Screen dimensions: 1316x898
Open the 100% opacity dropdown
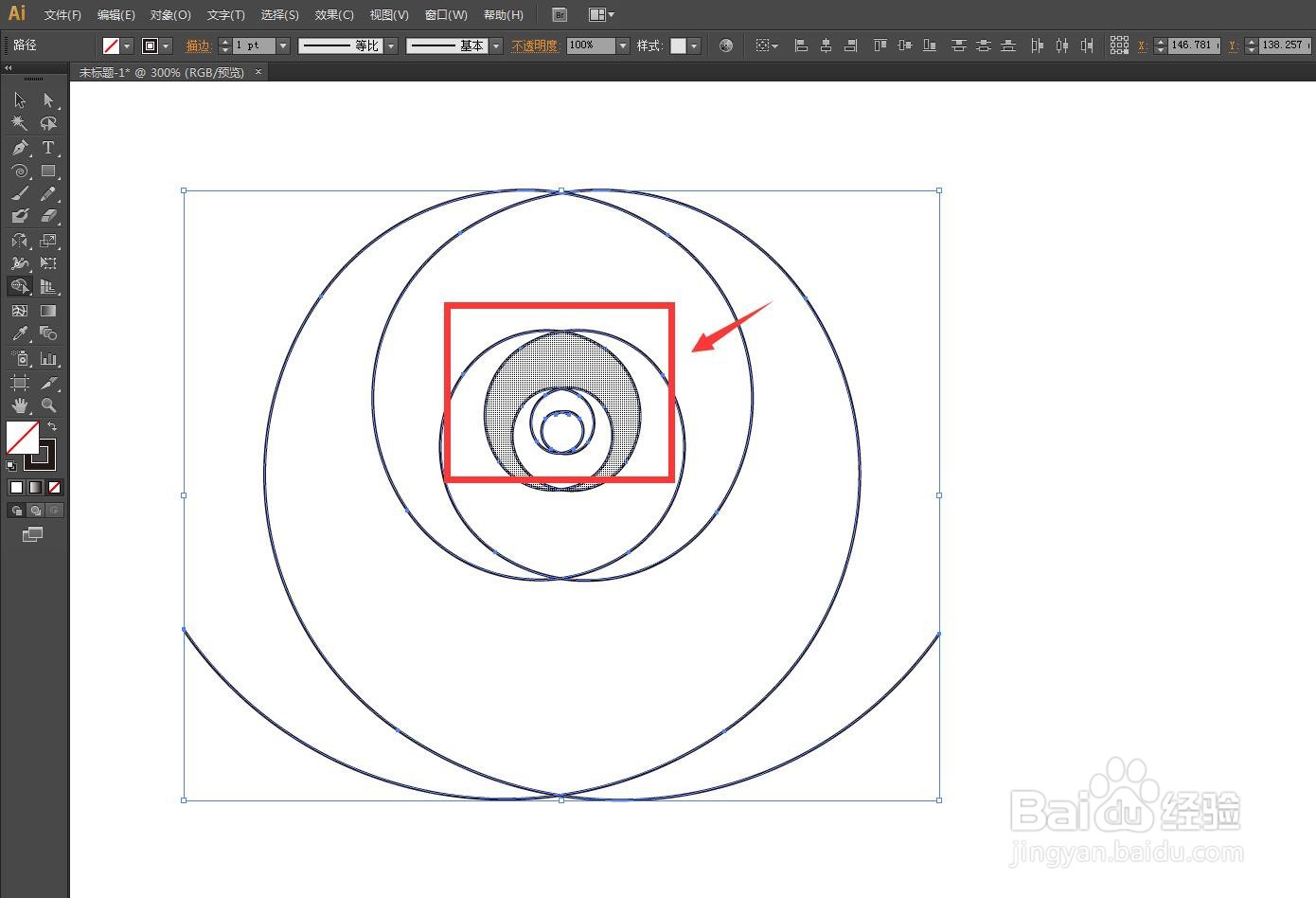[622, 45]
